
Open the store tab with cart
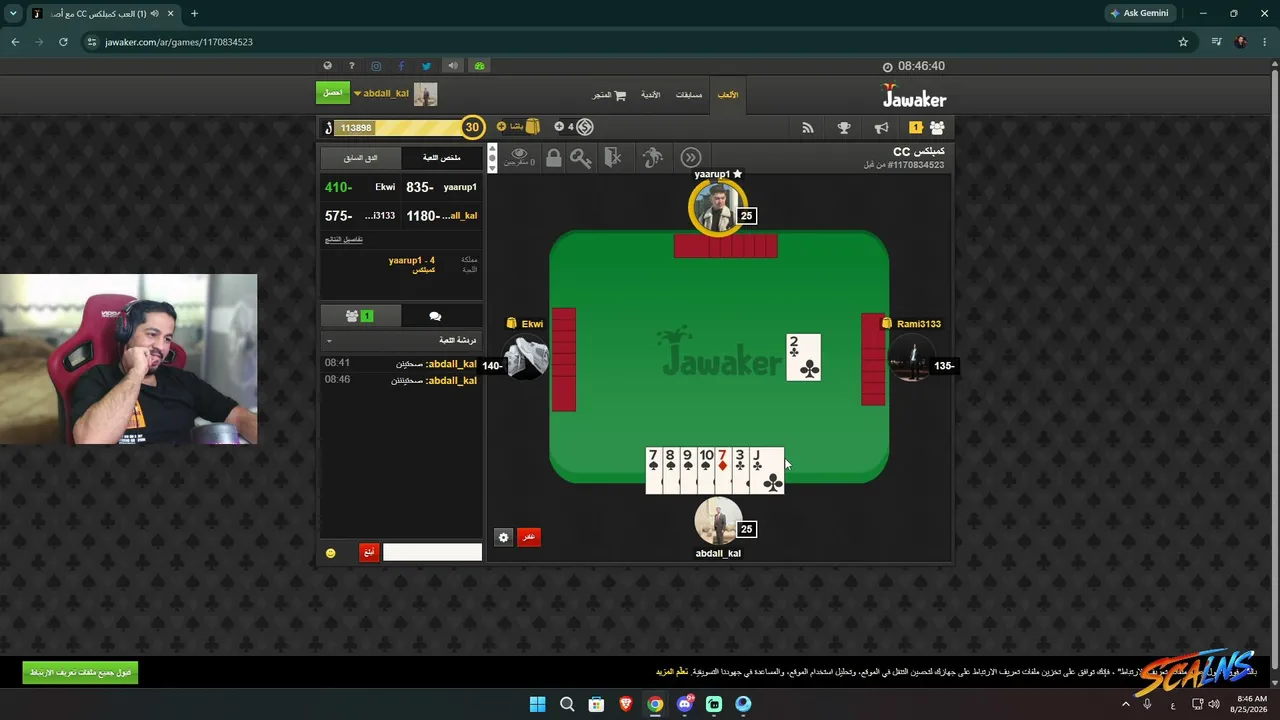tap(609, 95)
